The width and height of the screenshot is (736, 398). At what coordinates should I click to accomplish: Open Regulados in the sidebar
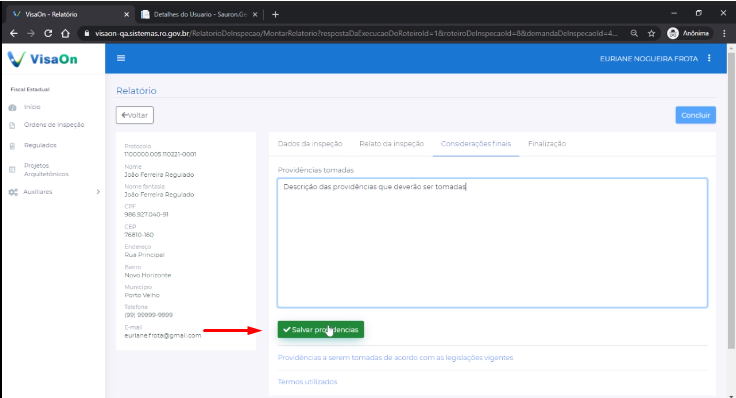pyautogui.click(x=40, y=145)
